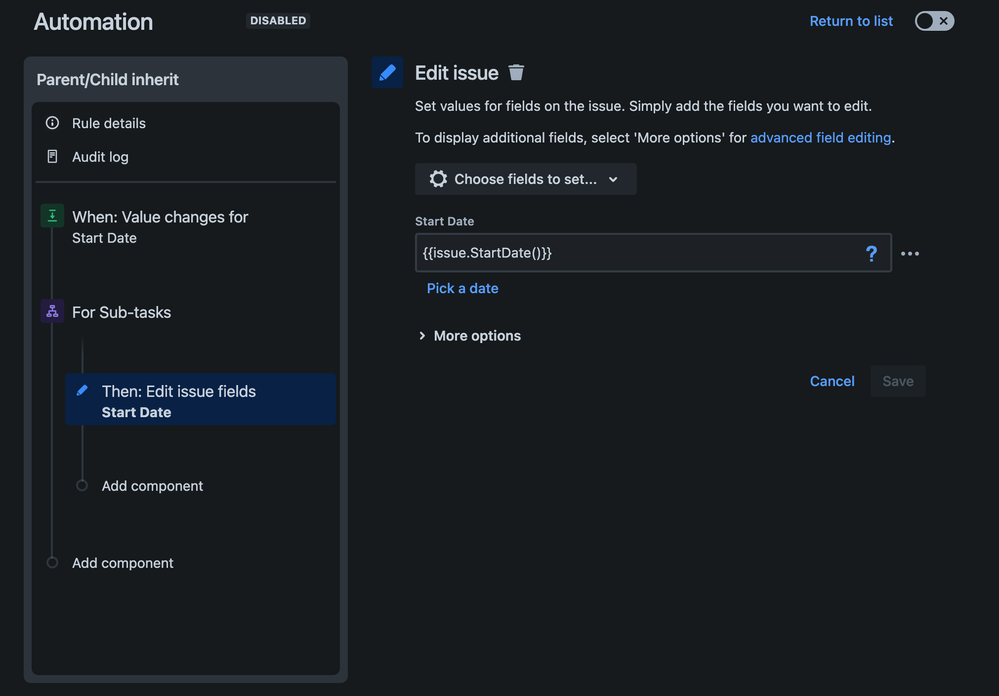
Task: Click the Rule details info icon
Action: click(52, 123)
